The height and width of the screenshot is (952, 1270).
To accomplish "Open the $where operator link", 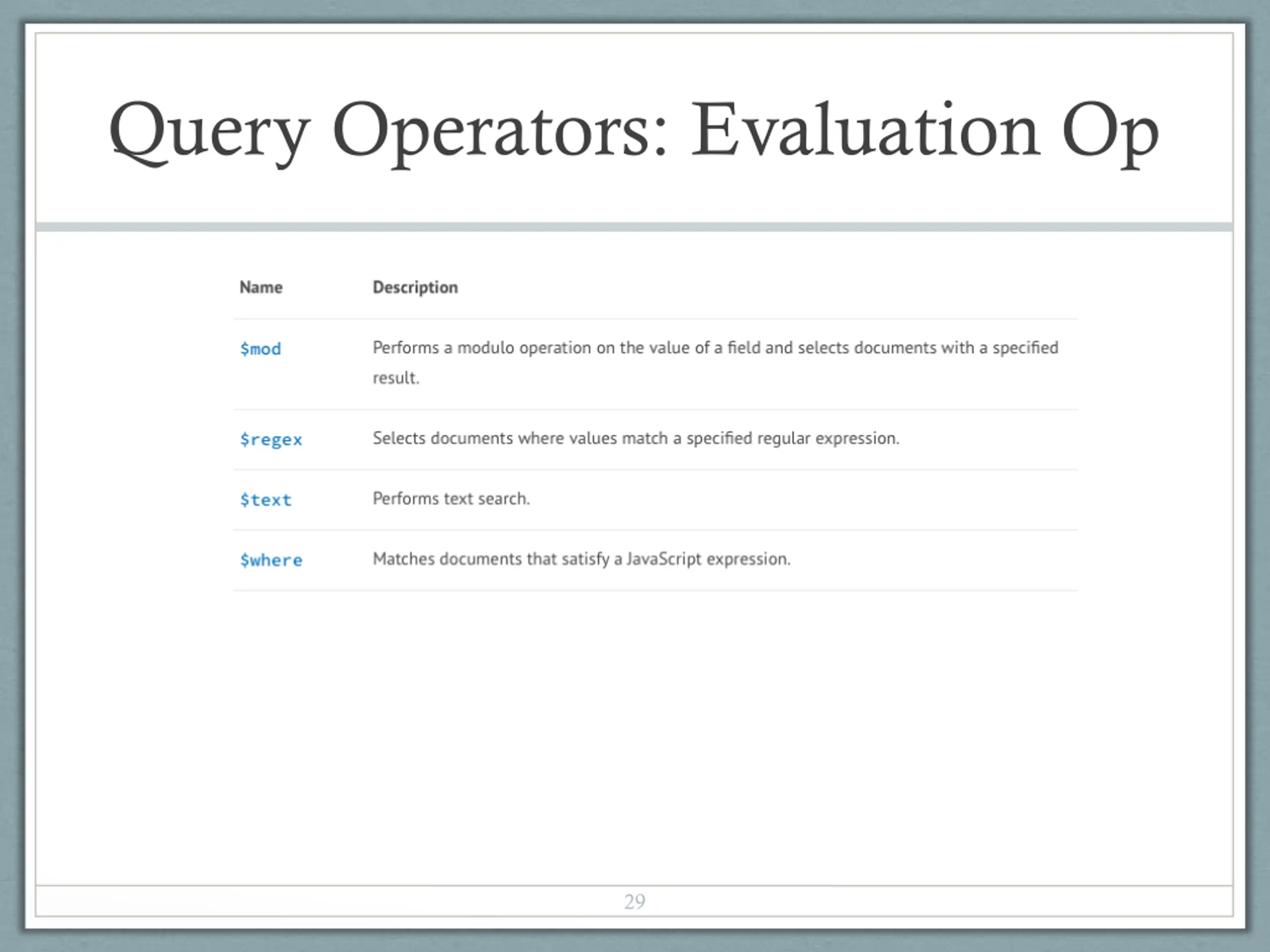I will pyautogui.click(x=271, y=560).
